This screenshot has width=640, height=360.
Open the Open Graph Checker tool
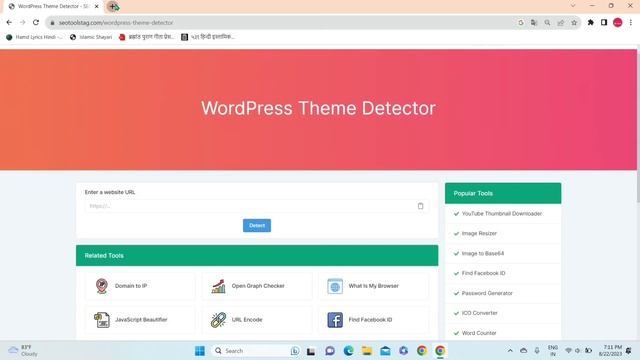[257, 286]
